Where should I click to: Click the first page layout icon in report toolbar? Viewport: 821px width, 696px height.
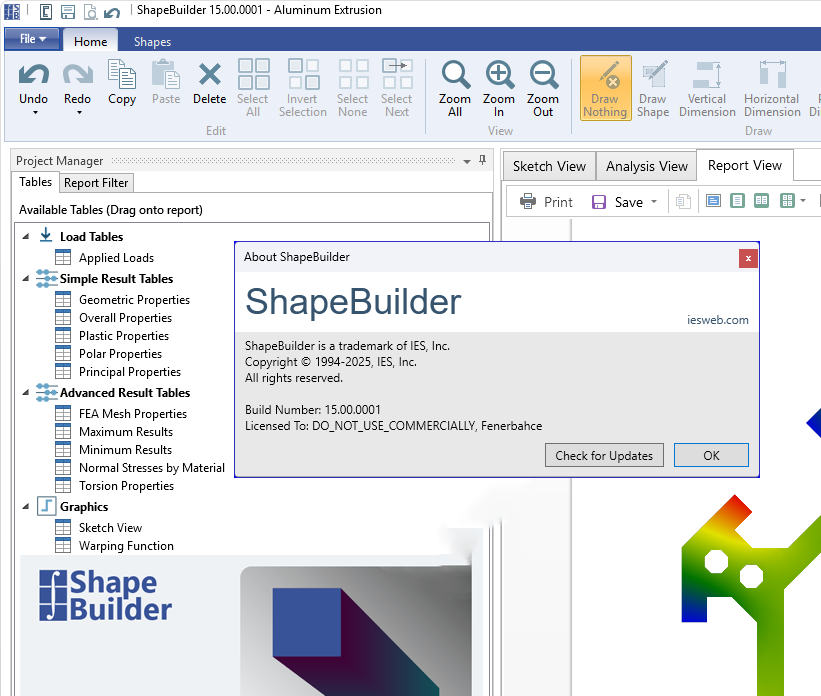pos(713,201)
